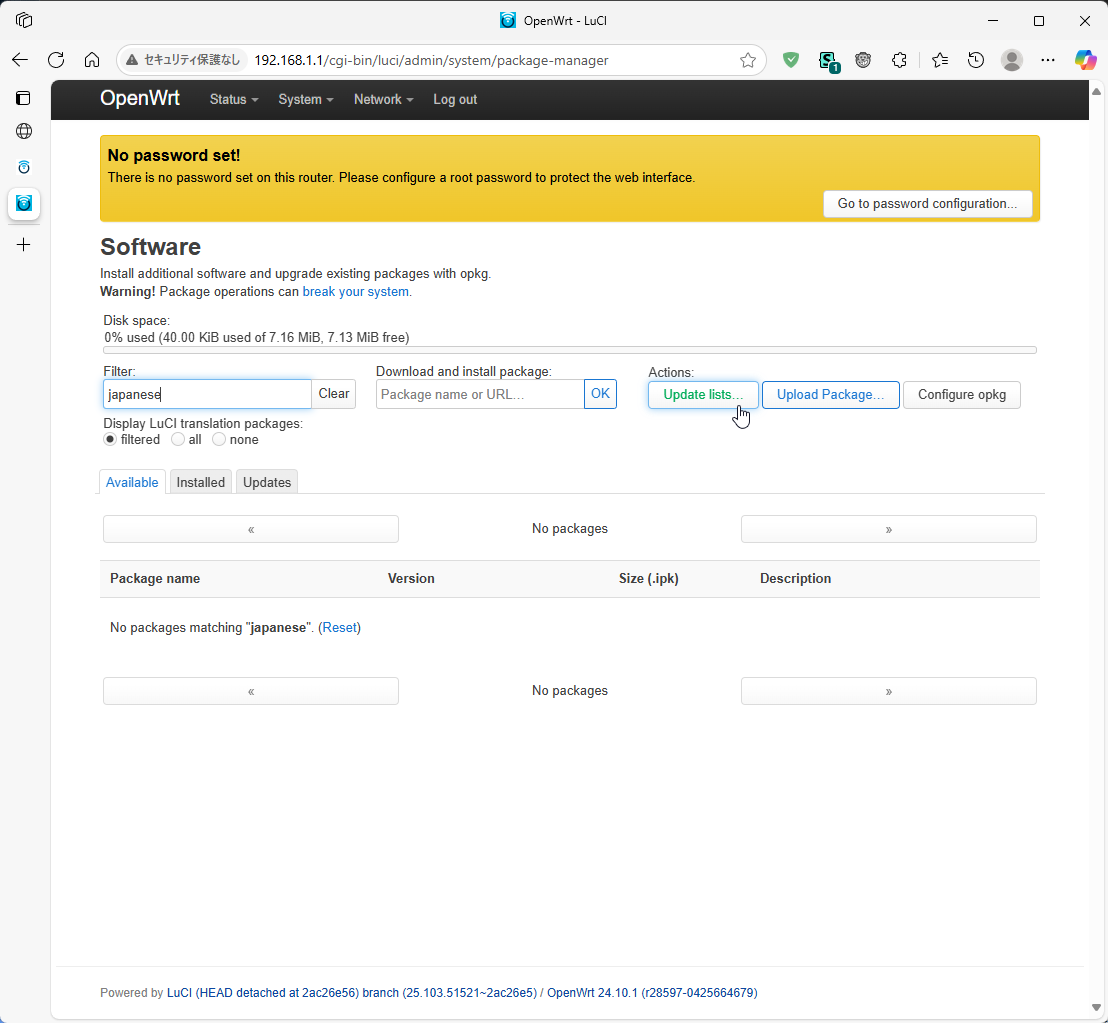
Task: Click the page scrollbar up arrow
Action: coord(1096,91)
